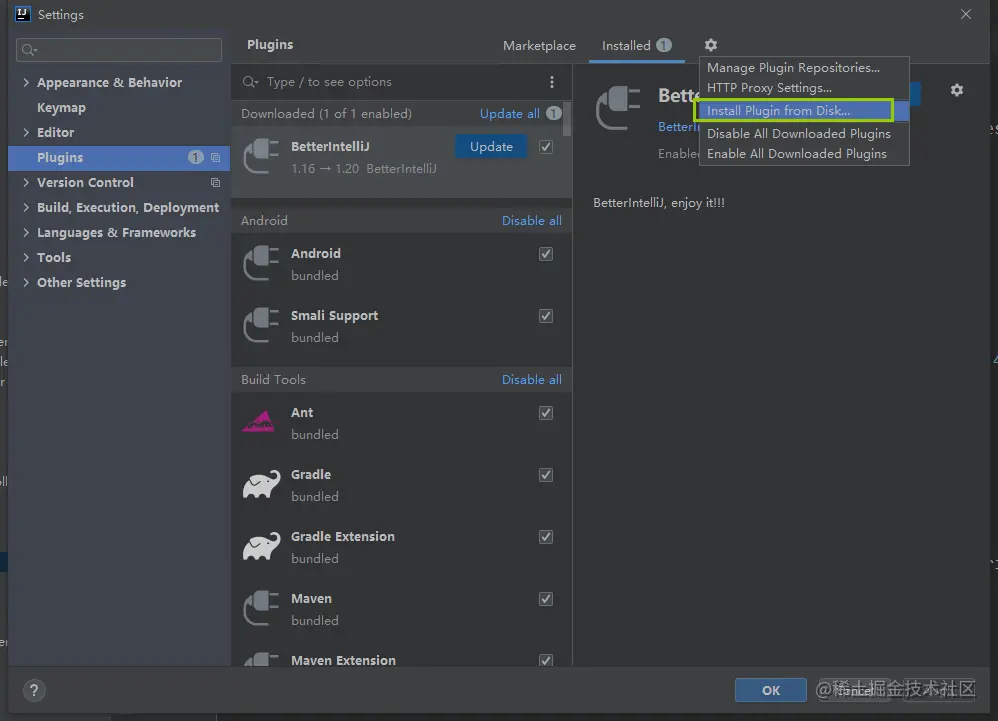
Task: Click the Update all link
Action: tap(510, 114)
